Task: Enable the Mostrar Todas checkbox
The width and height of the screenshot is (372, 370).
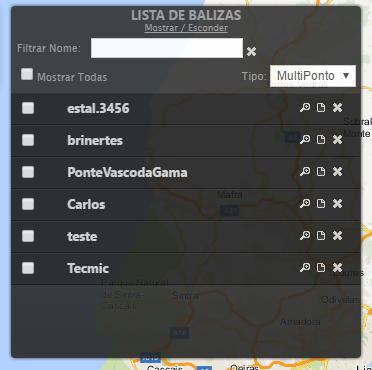Action: 27,74
